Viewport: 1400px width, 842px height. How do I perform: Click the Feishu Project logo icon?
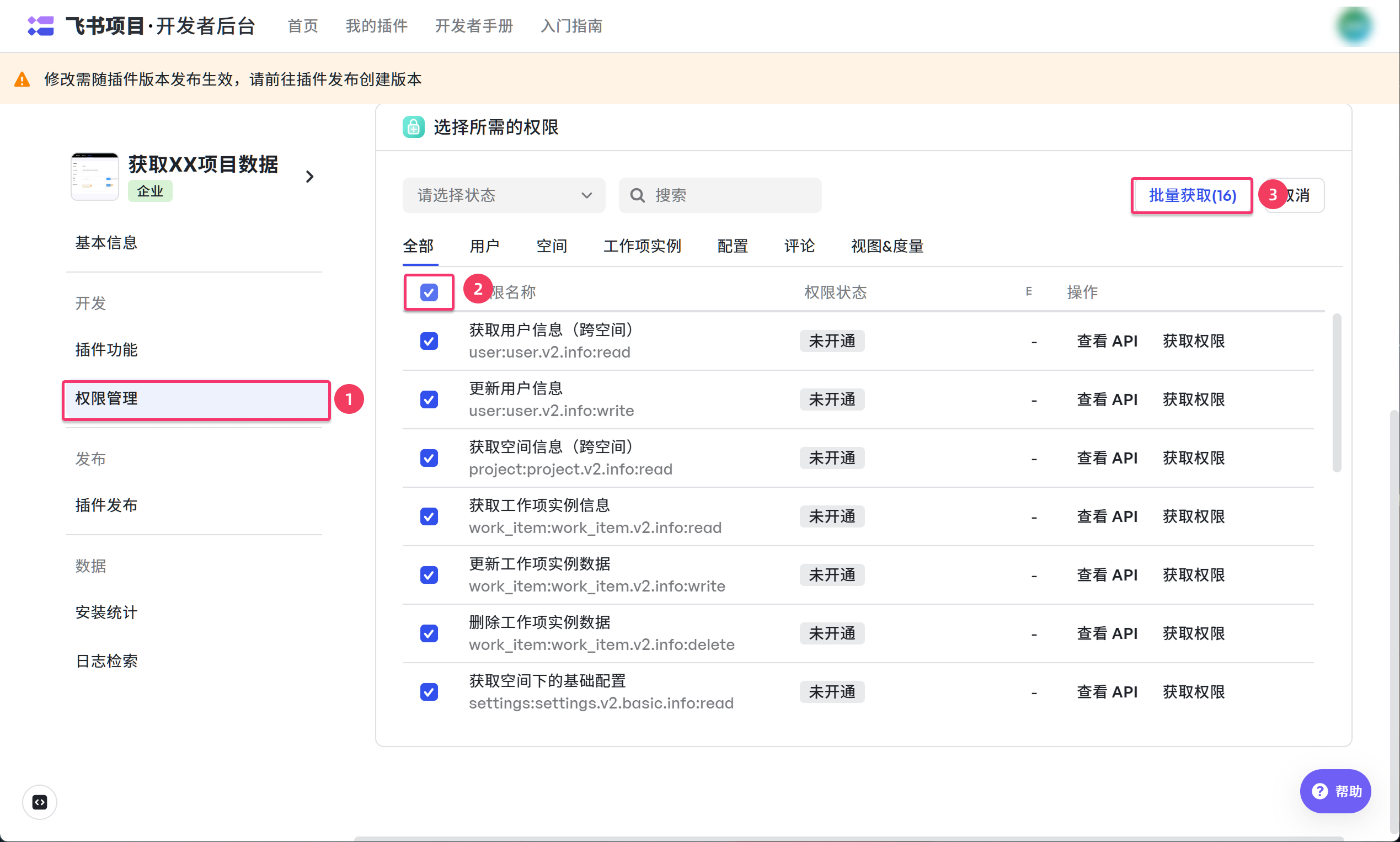click(40, 25)
